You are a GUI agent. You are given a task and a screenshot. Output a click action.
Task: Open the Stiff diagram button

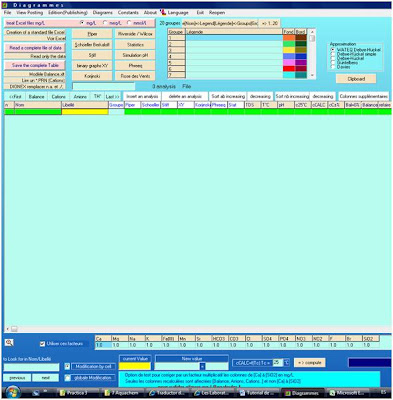92,55
